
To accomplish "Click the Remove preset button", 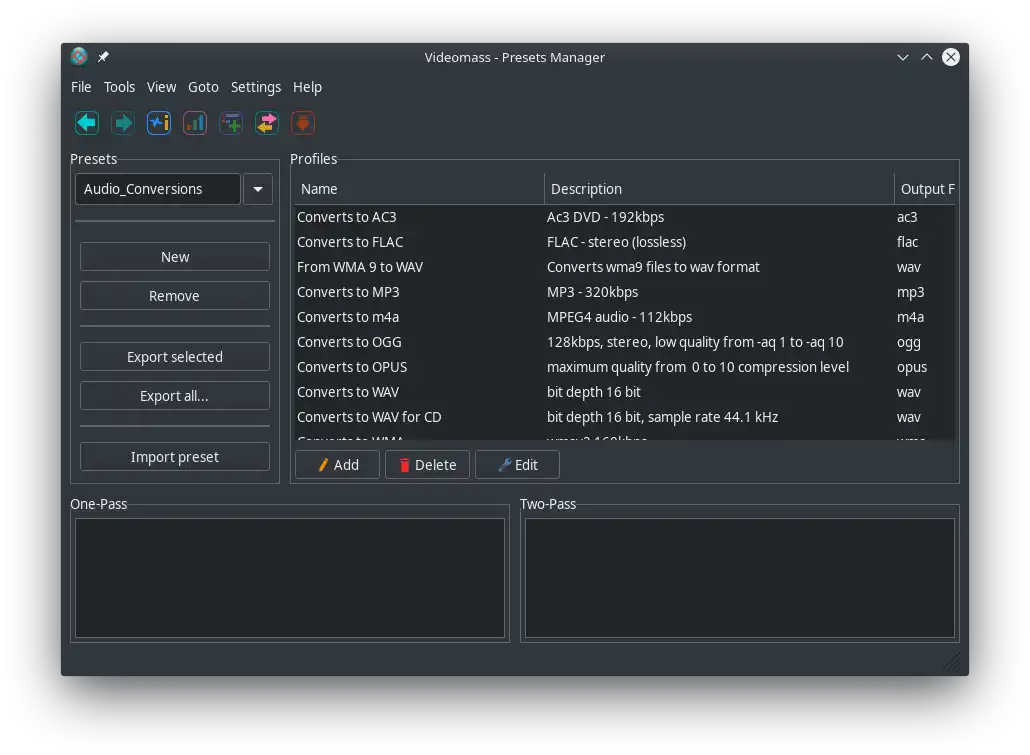I will click(x=175, y=296).
